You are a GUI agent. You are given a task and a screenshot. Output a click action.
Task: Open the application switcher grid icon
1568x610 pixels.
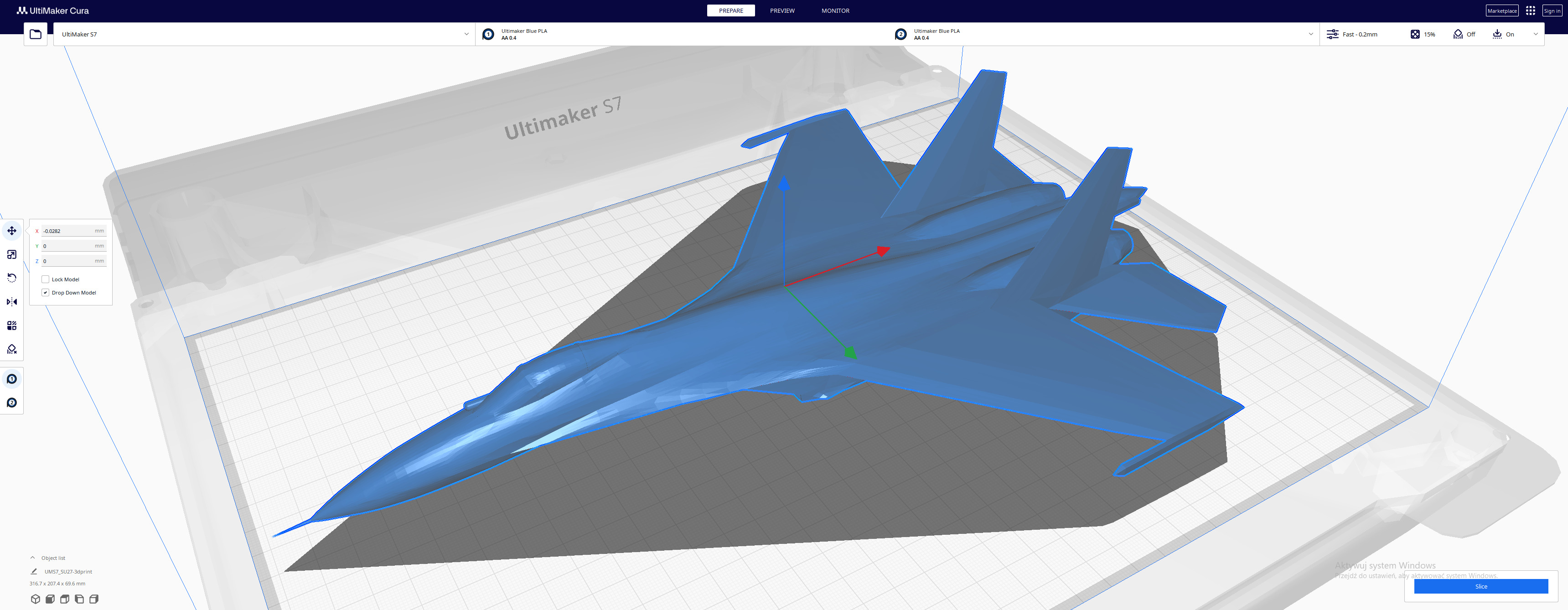(1530, 10)
